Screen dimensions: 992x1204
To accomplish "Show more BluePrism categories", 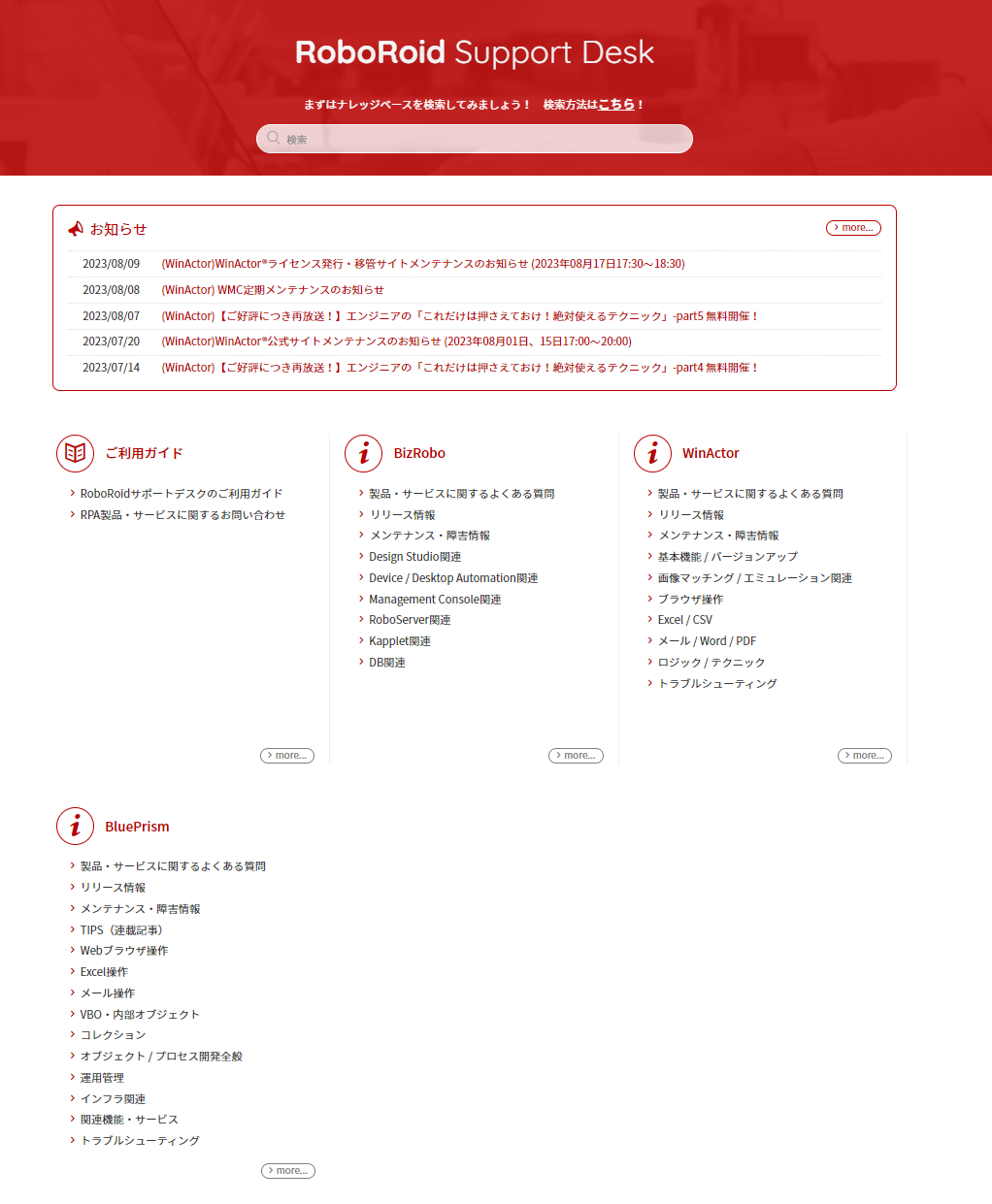I will pos(288,1171).
